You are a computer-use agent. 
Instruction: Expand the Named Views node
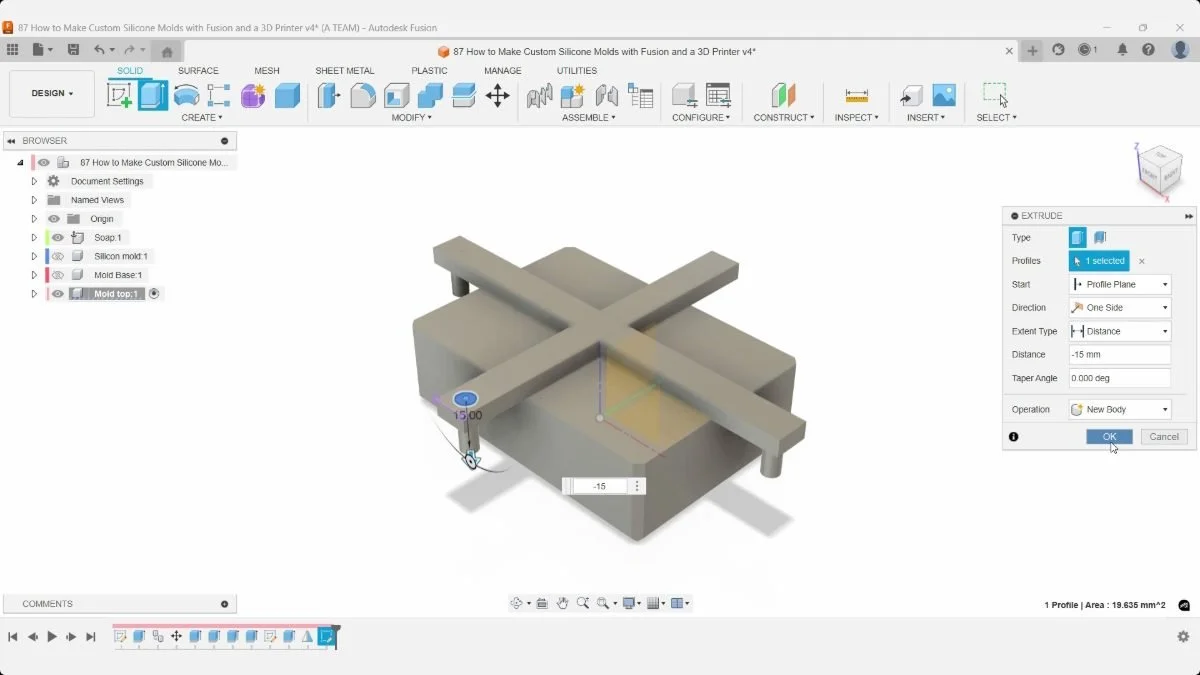click(34, 200)
